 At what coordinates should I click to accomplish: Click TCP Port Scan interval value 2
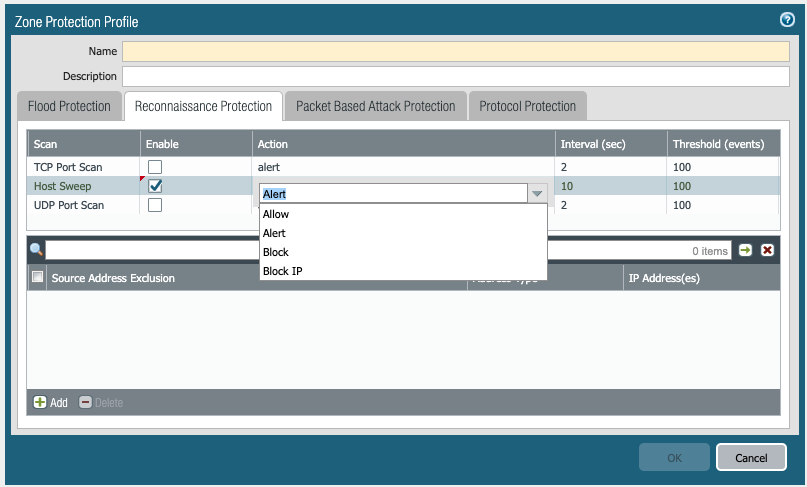point(564,167)
